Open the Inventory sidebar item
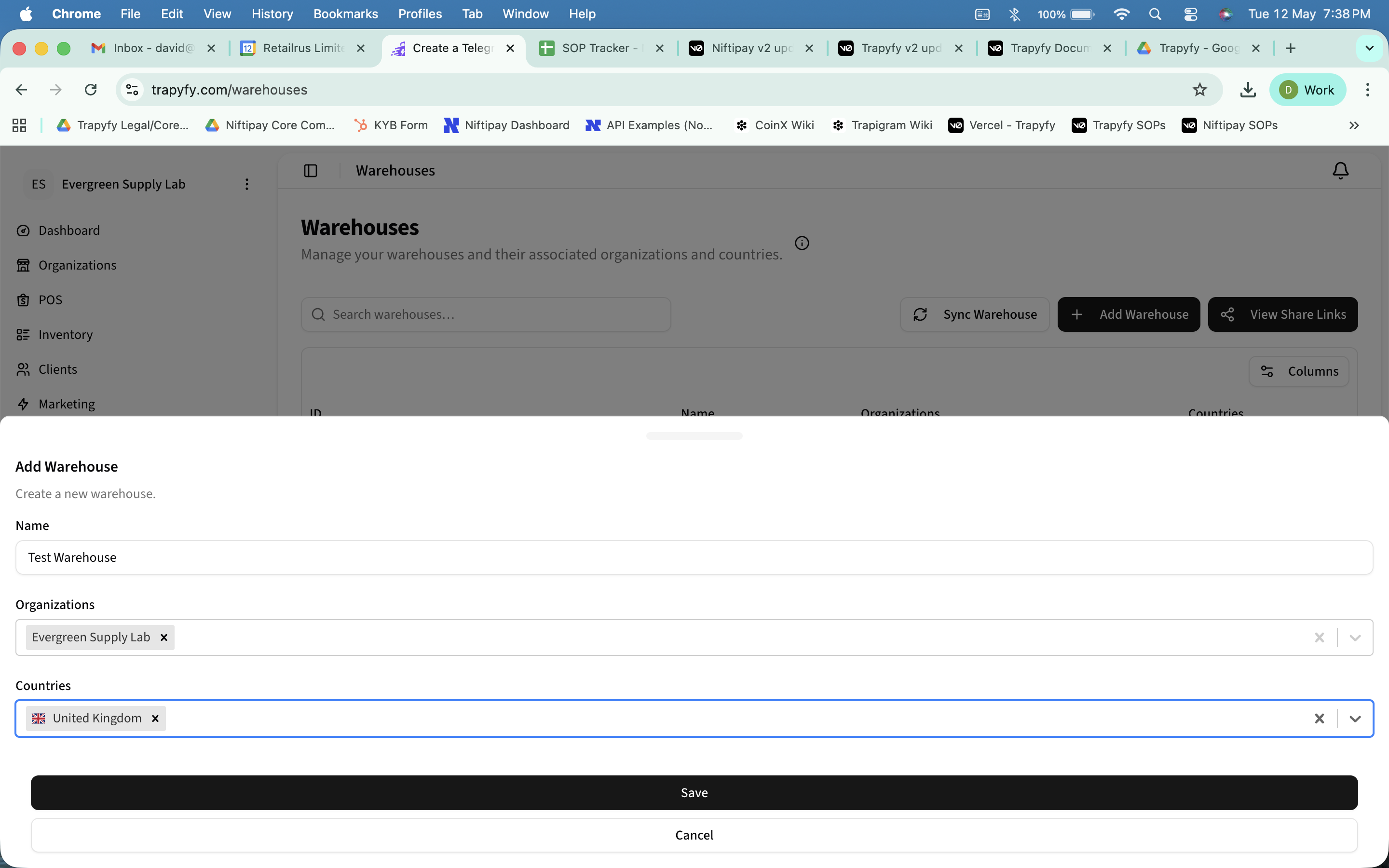 pyautogui.click(x=66, y=334)
